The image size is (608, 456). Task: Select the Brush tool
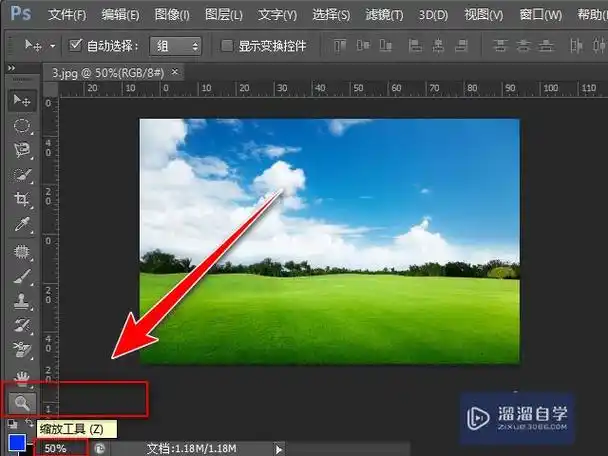pyautogui.click(x=22, y=277)
